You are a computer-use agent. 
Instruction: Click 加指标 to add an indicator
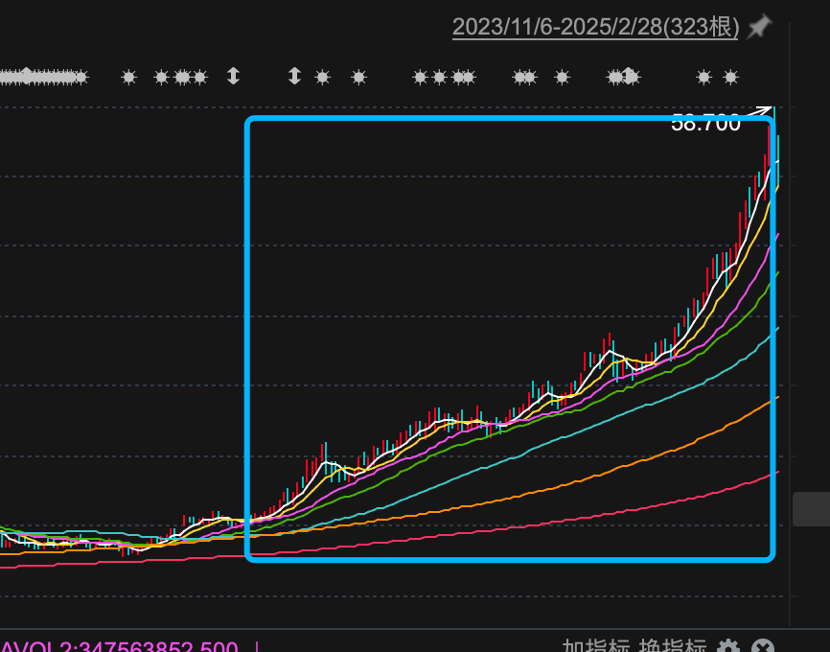(x=596, y=646)
